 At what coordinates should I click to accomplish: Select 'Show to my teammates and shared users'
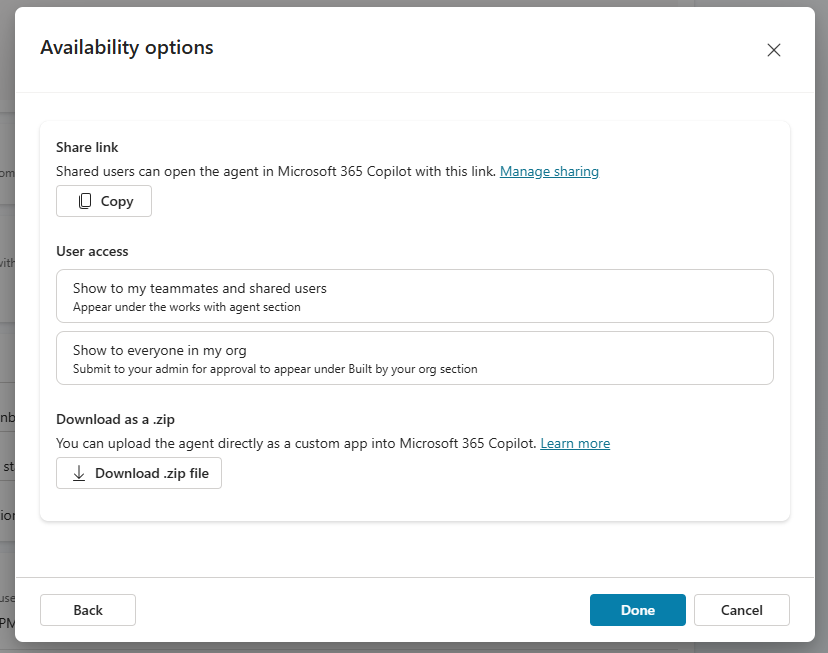[x=414, y=295]
